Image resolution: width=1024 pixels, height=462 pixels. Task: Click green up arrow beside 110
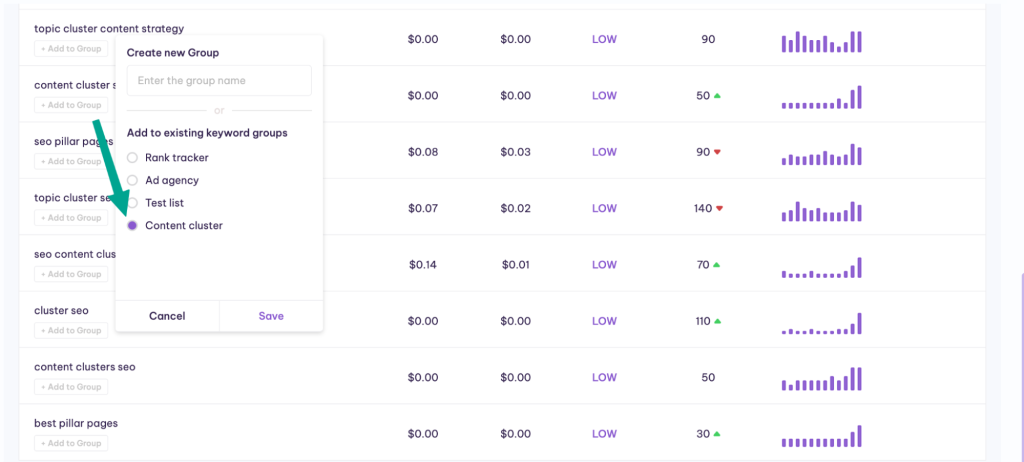coord(717,321)
